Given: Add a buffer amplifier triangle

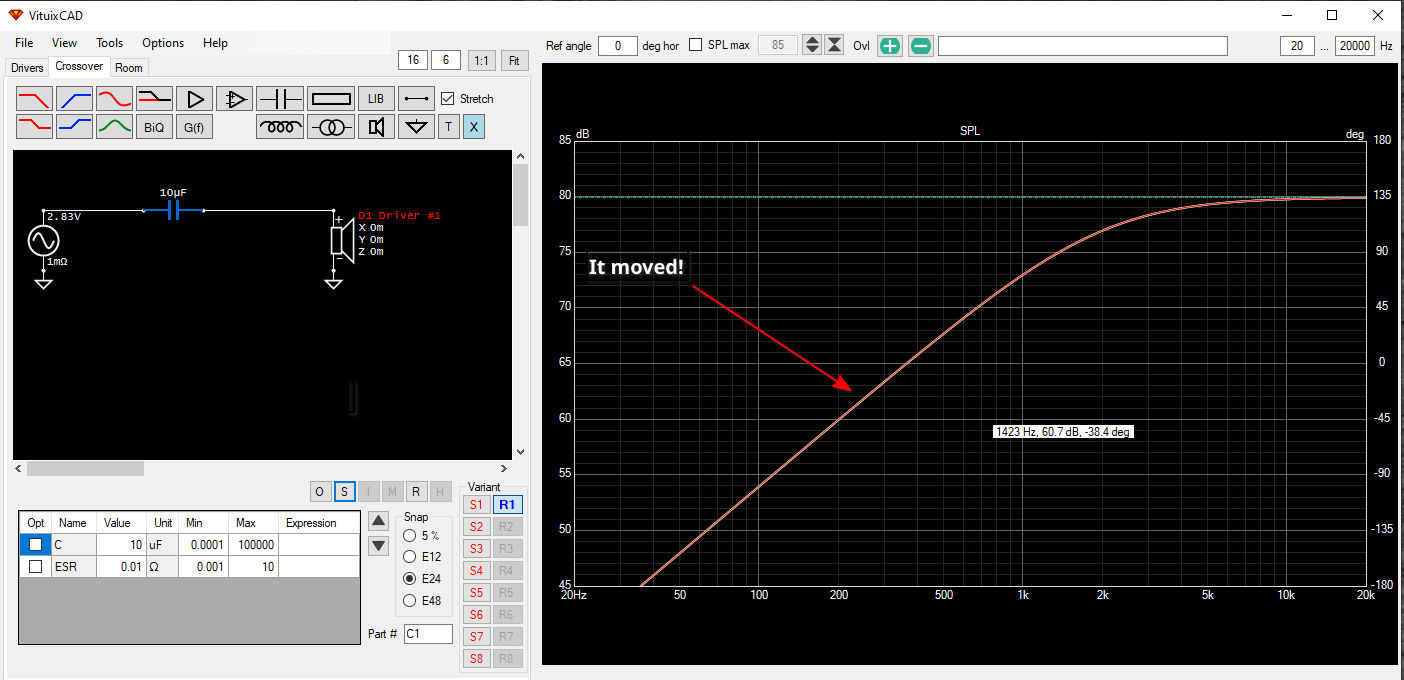Looking at the screenshot, I should click(195, 99).
